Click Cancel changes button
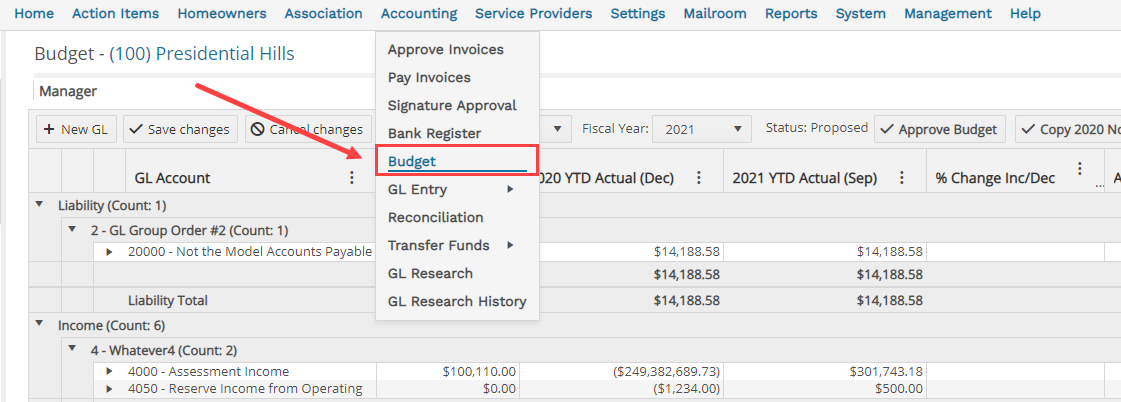Image resolution: width=1121 pixels, height=402 pixels. [x=308, y=129]
